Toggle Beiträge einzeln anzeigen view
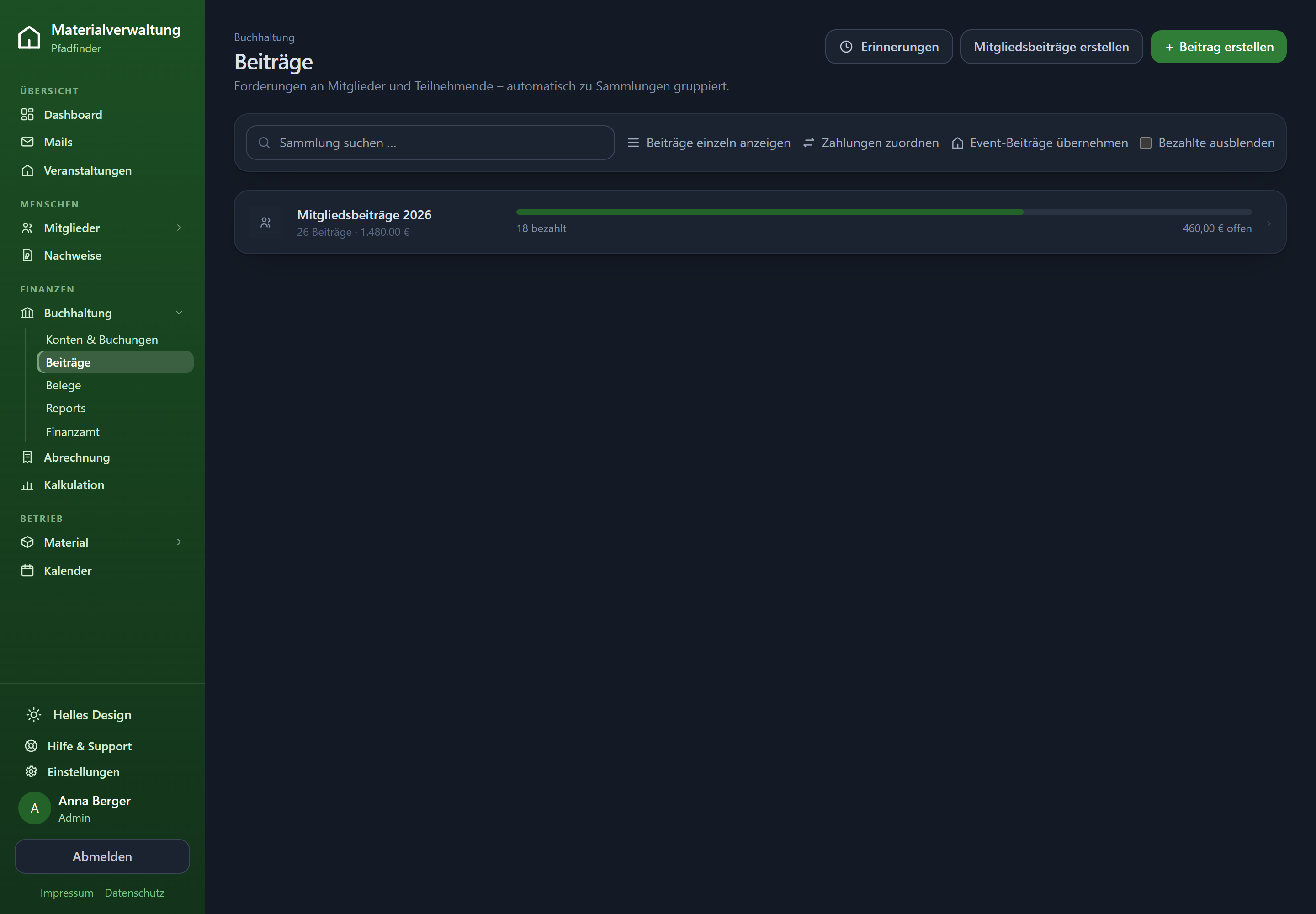Viewport: 1316px width, 914px height. (x=709, y=143)
